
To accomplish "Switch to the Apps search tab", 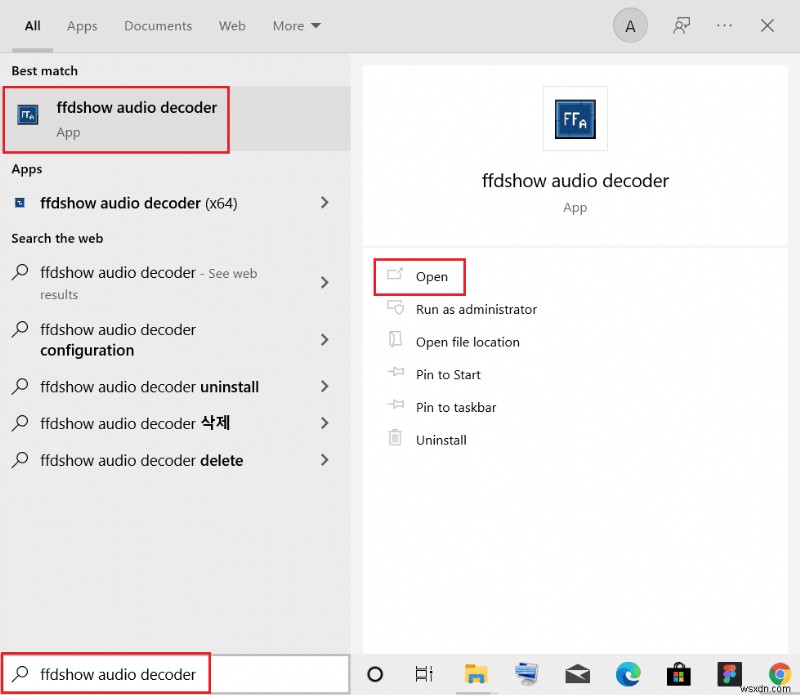I will tap(82, 26).
